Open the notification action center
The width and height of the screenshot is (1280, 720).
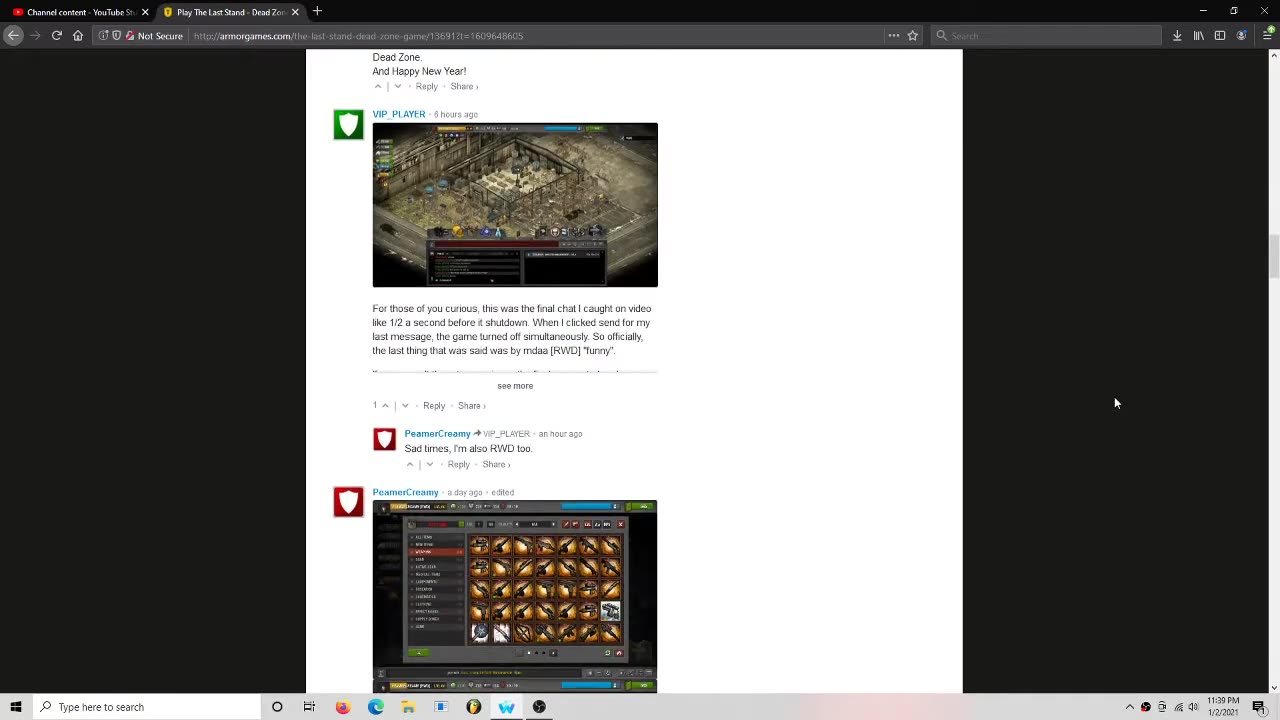point(1259,707)
